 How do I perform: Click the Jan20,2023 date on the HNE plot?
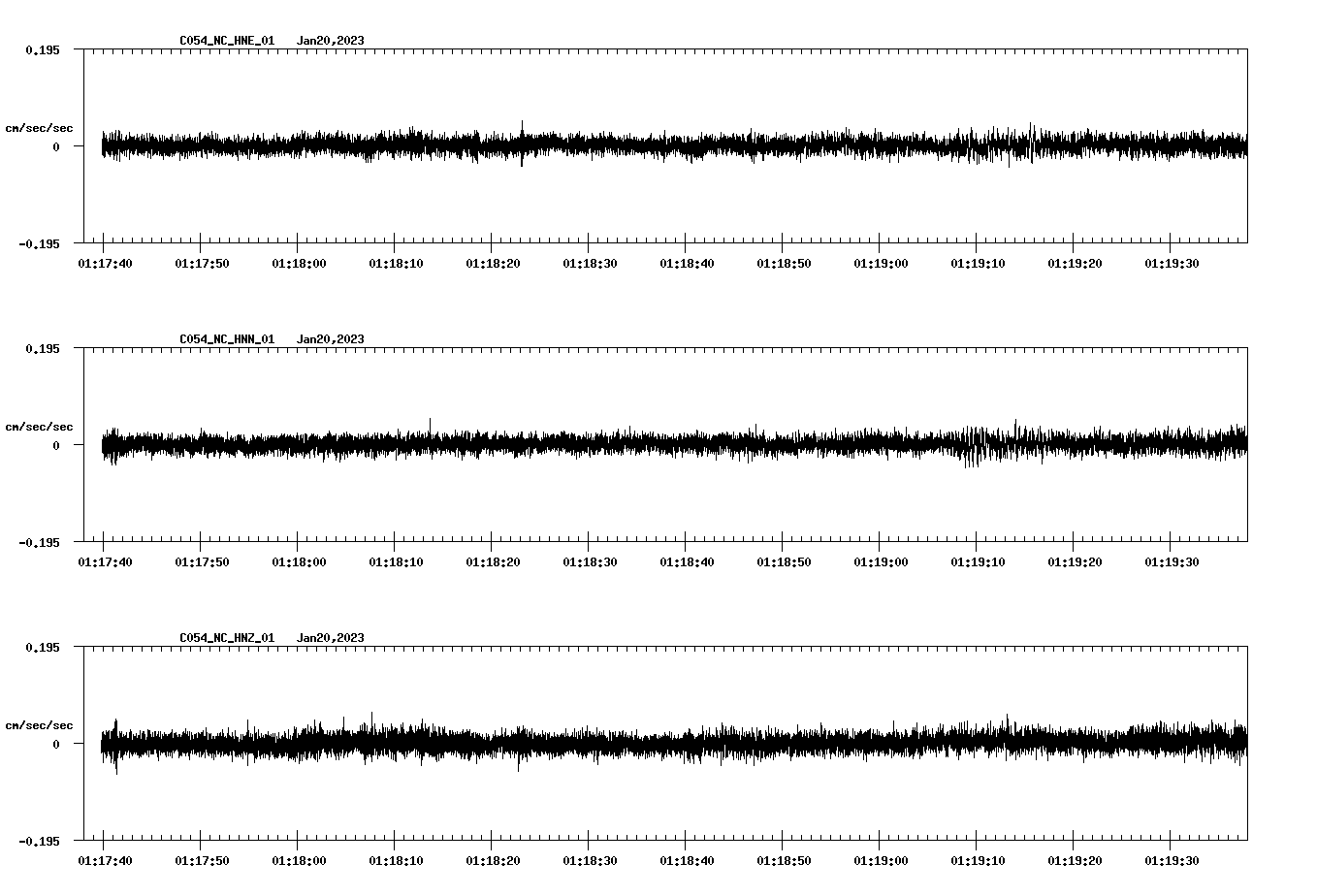[x=331, y=41]
